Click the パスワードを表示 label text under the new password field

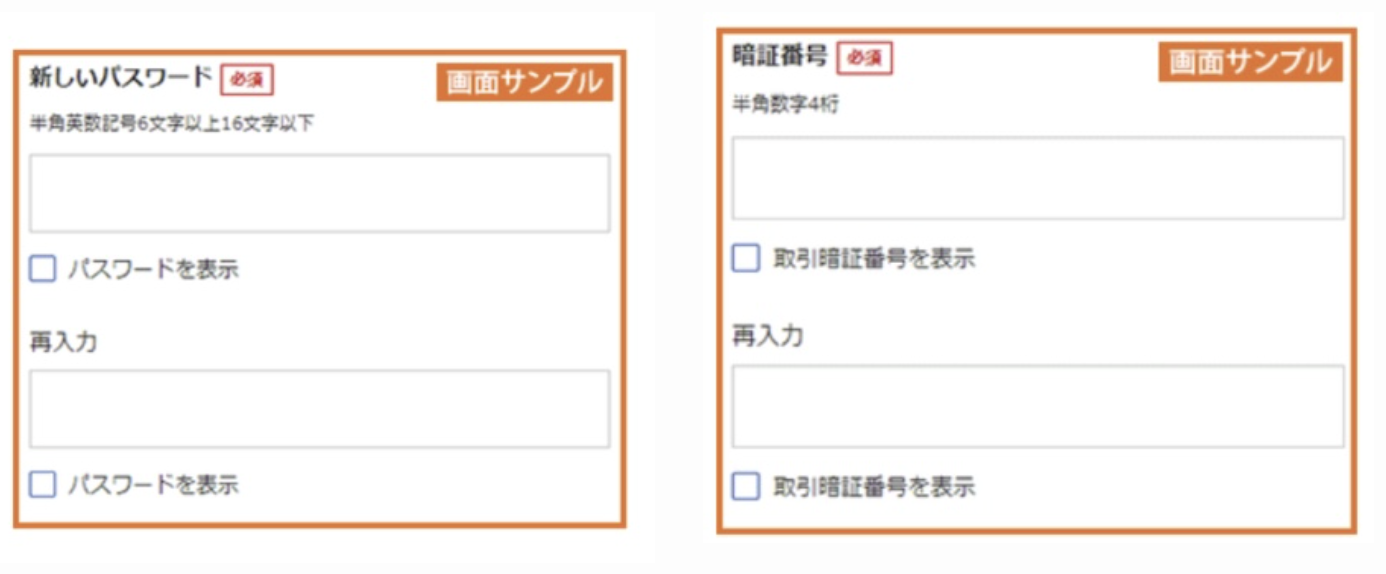coord(154,269)
